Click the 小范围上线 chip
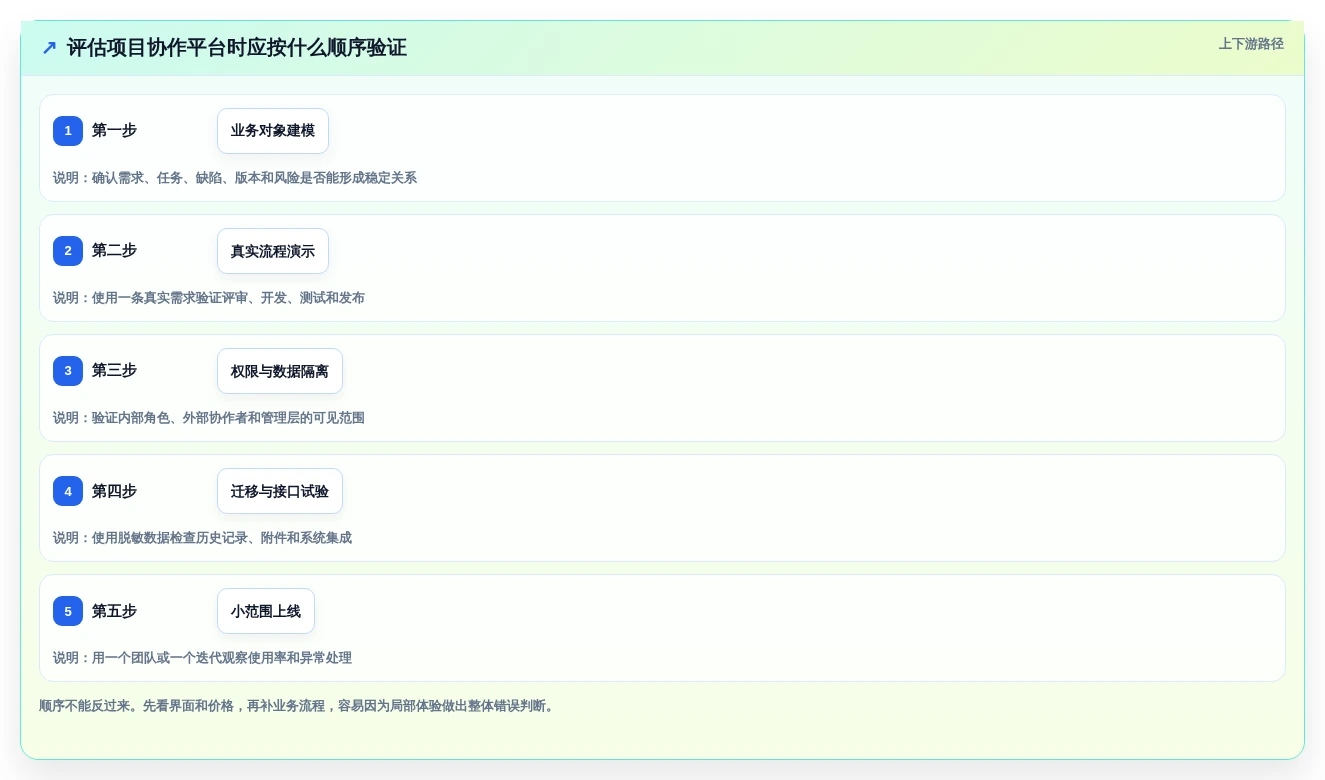Screen dimensions: 1325x780 (266, 611)
